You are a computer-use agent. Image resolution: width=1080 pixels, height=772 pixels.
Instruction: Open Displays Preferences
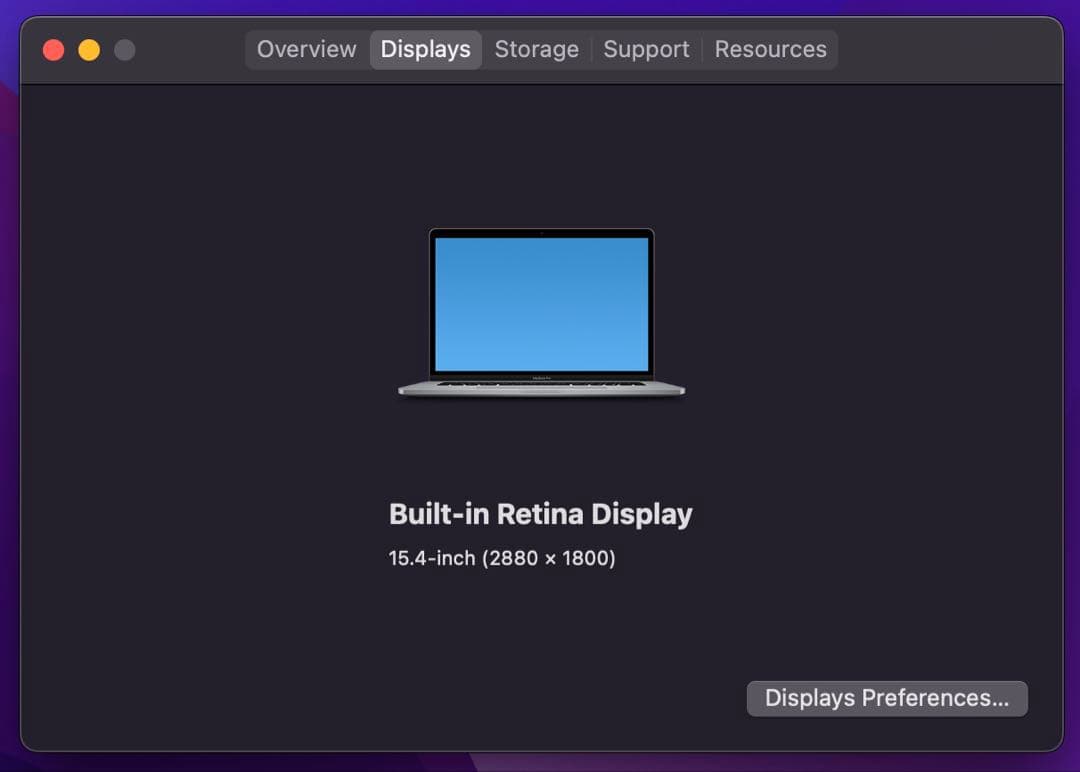coord(886,698)
